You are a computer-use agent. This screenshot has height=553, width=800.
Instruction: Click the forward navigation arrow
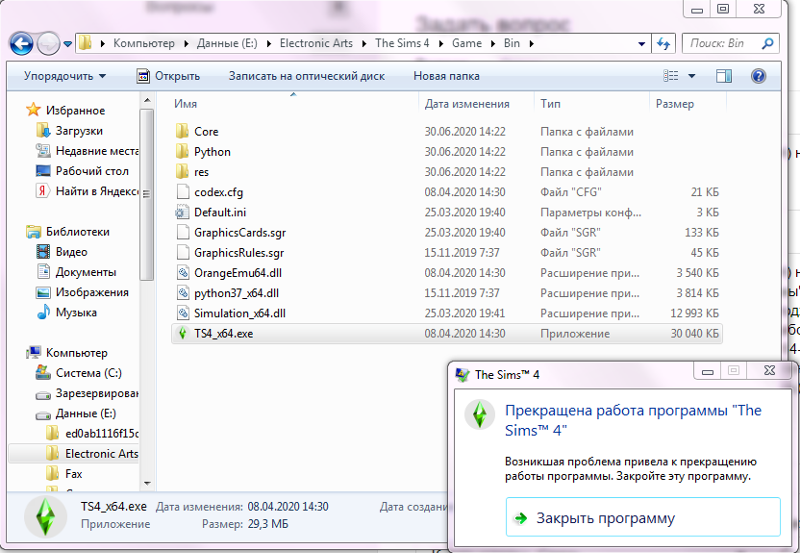48,44
